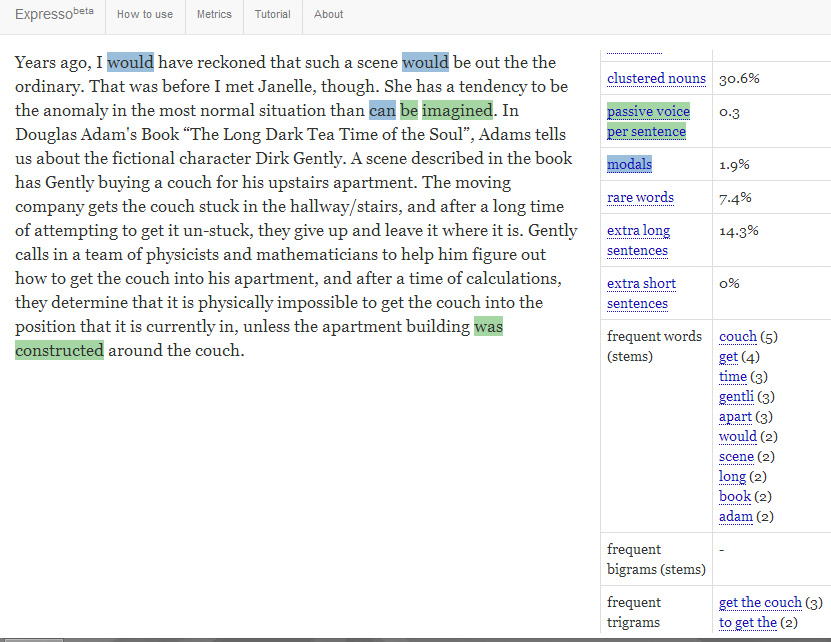This screenshot has width=831, height=642.
Task: Click the 'apart' frequent word stem
Action: click(x=735, y=416)
